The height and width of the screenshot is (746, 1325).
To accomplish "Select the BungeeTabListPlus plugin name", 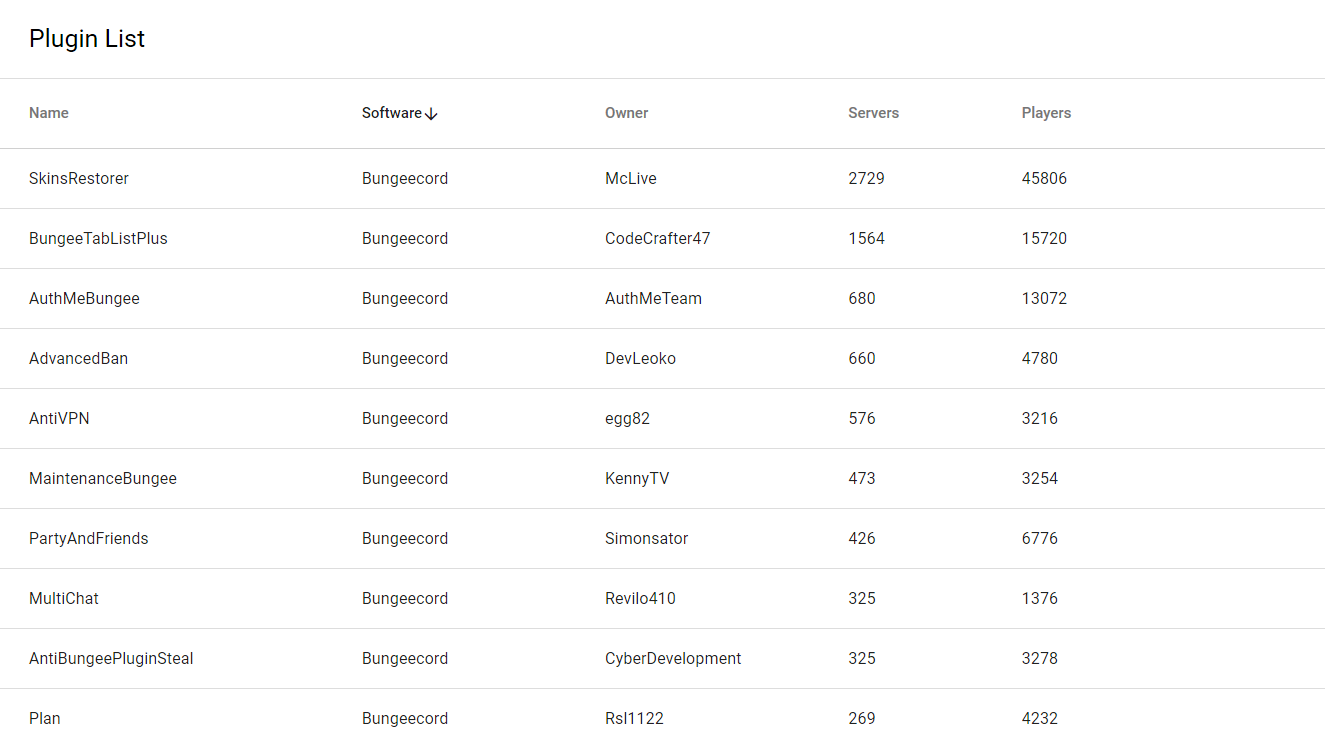I will click(98, 239).
